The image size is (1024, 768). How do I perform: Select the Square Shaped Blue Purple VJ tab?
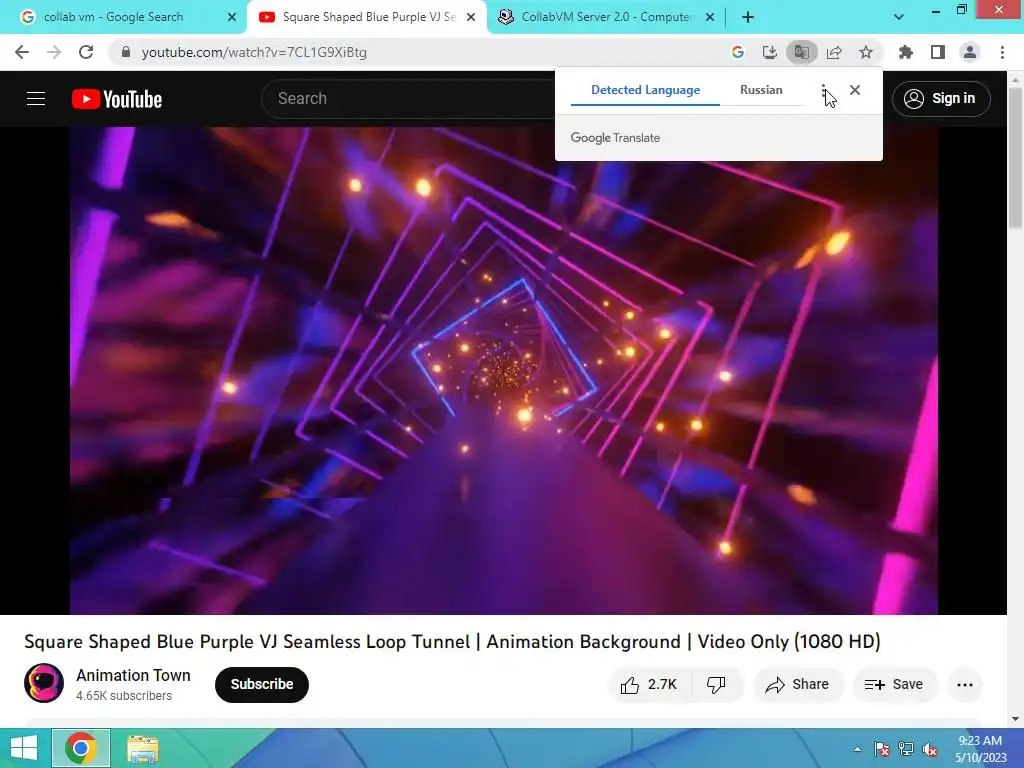point(369,17)
